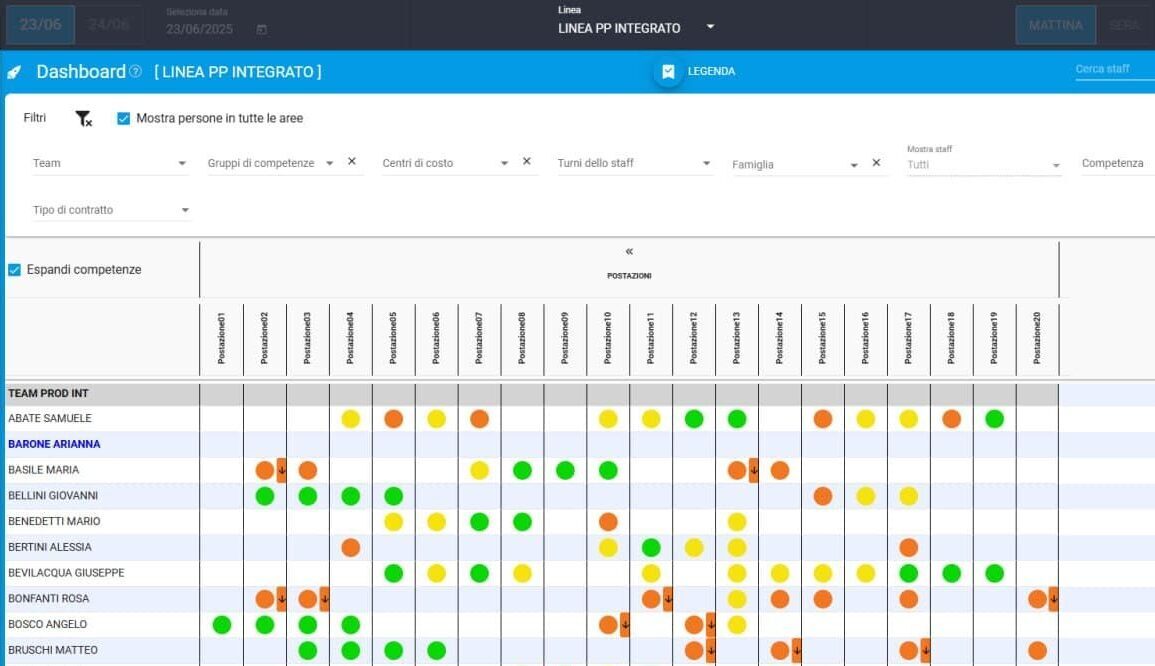Open the Competenza filter field
The image size is (1155, 666).
[1117, 163]
